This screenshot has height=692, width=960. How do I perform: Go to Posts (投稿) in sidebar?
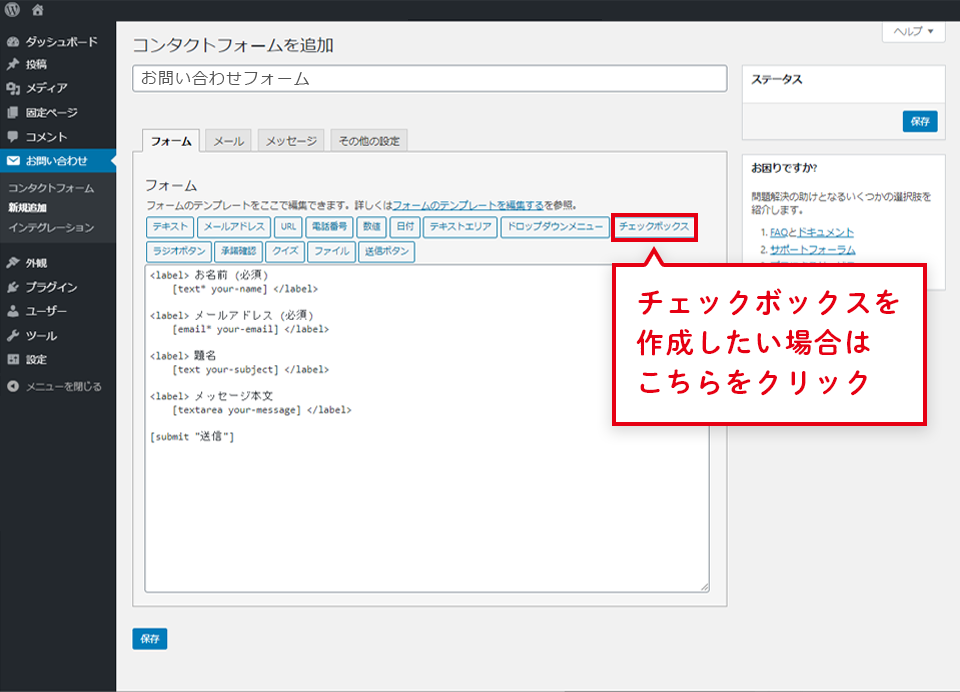[x=36, y=64]
